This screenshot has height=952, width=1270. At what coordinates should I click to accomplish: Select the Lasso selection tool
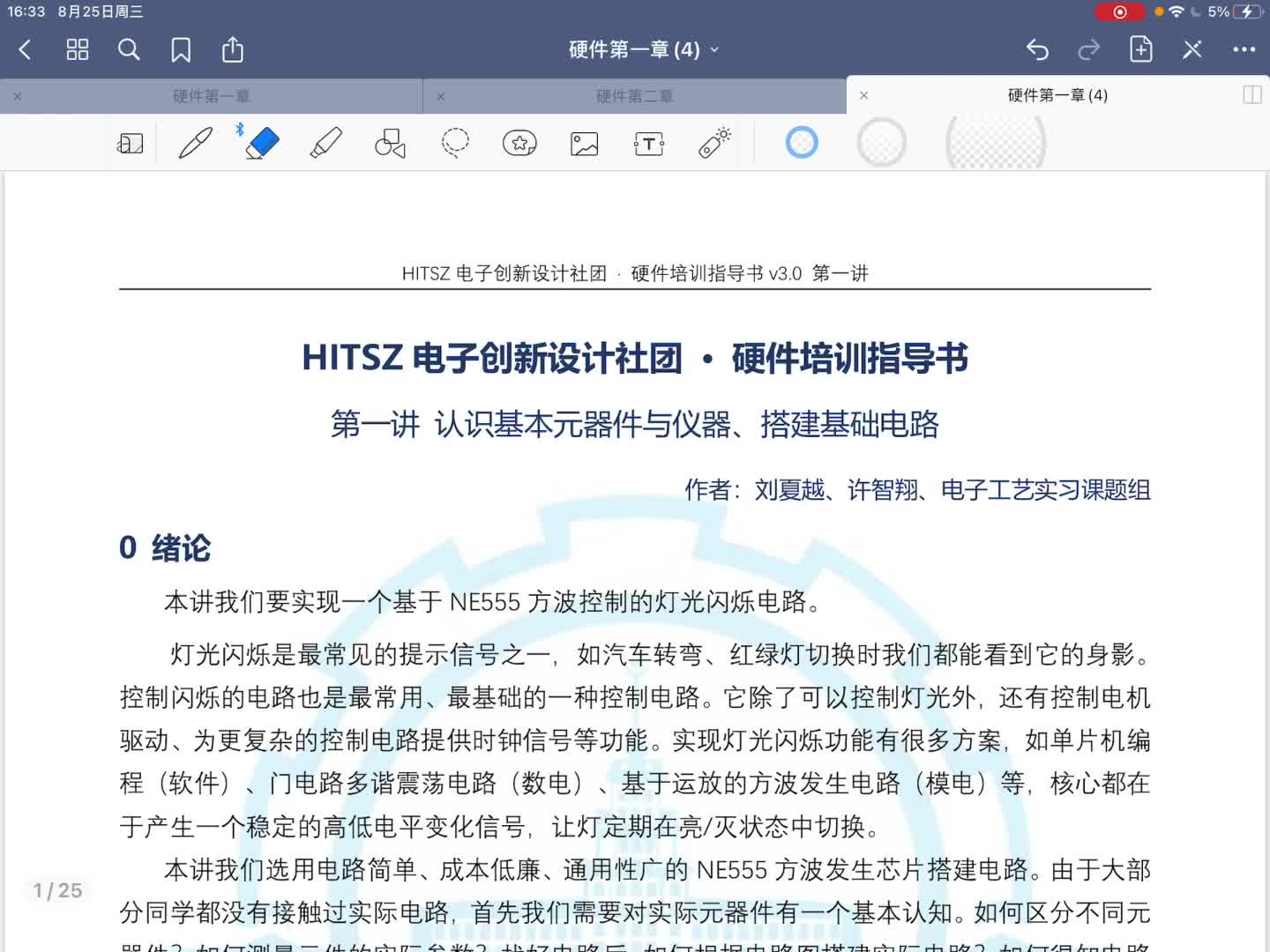coord(455,143)
